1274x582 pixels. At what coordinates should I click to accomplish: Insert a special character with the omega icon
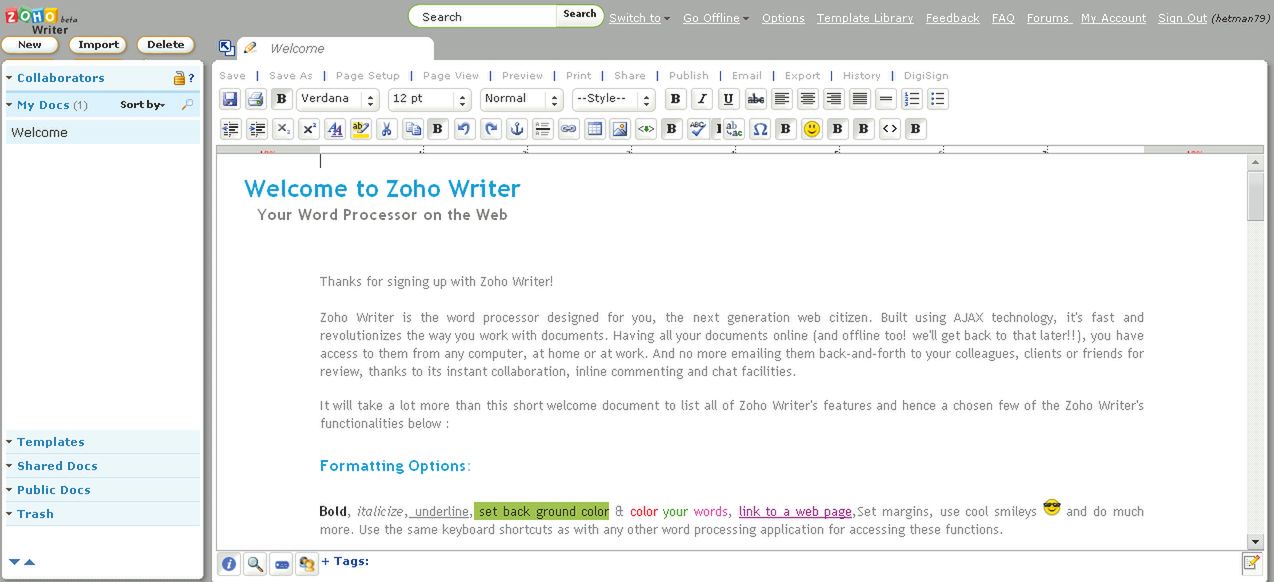pyautogui.click(x=760, y=129)
